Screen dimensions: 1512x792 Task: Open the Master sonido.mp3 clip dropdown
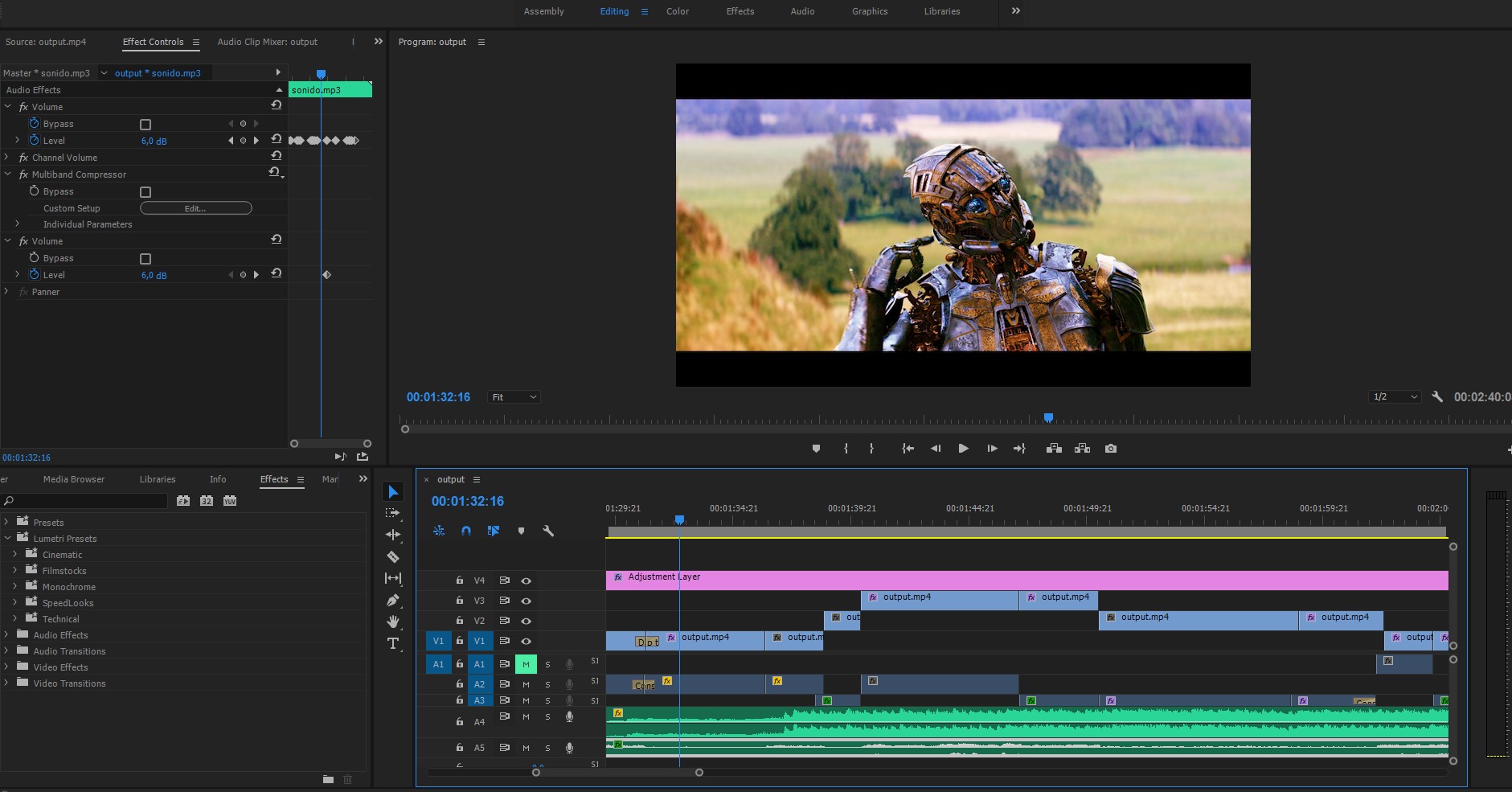pos(104,72)
